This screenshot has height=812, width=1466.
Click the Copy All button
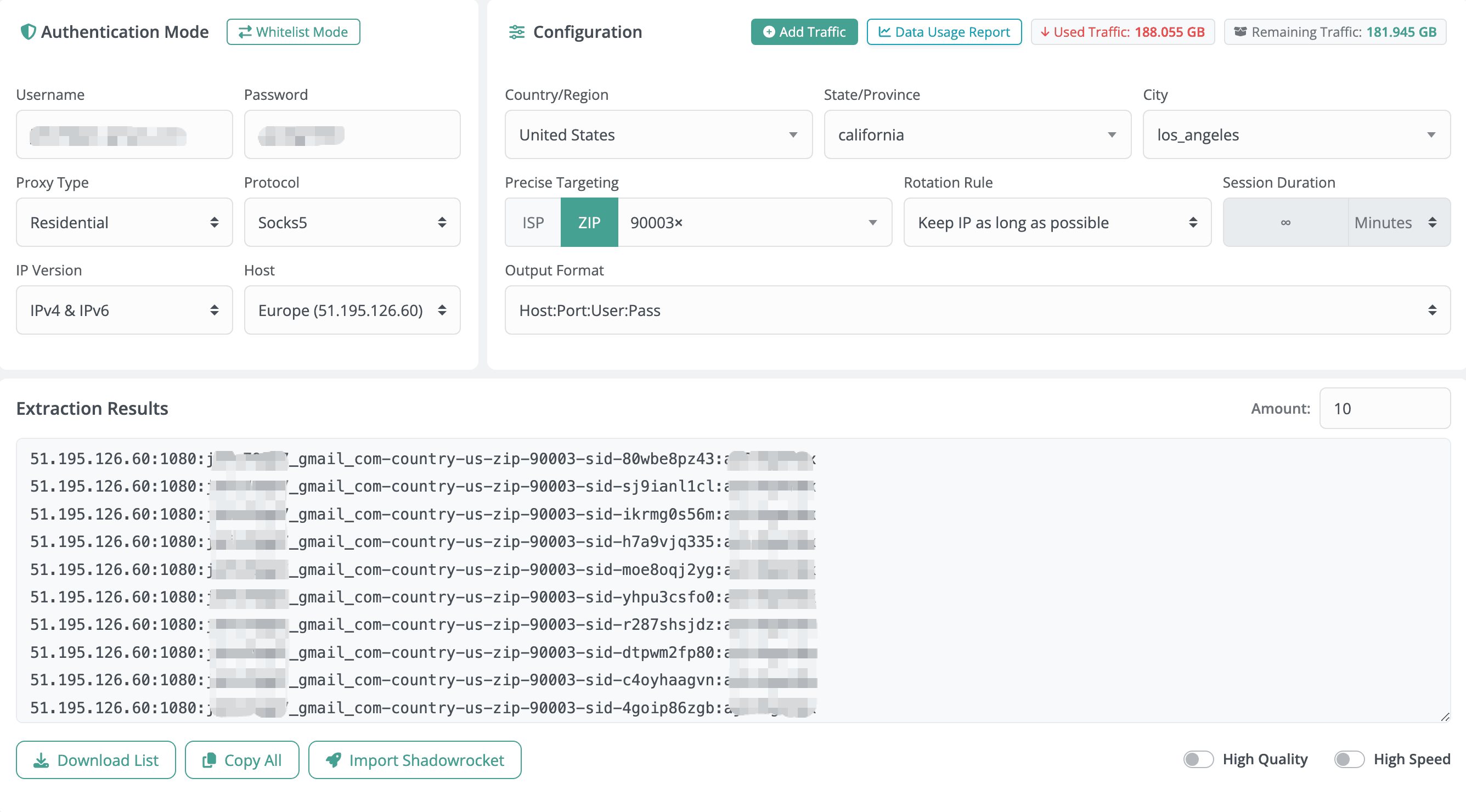pos(242,760)
